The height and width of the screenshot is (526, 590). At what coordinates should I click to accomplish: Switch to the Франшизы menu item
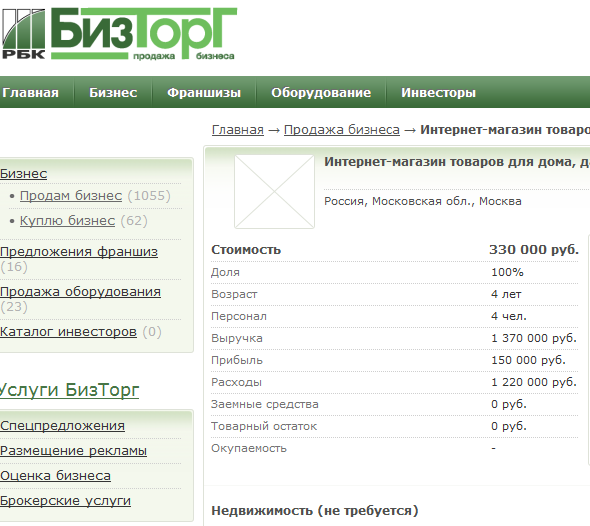(204, 93)
